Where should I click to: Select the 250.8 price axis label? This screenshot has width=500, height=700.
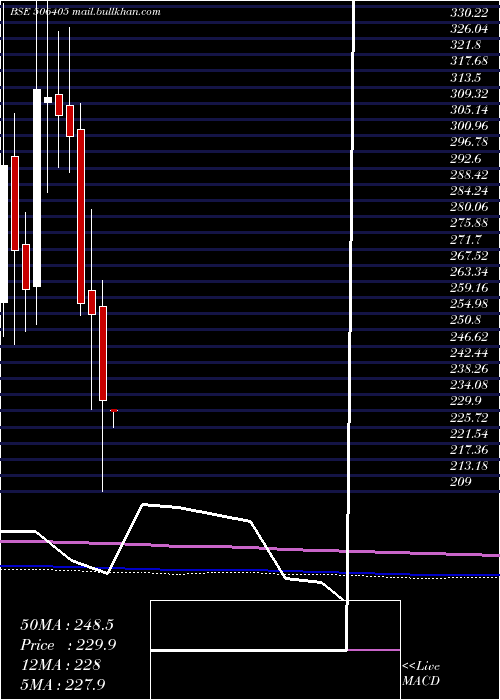point(465,321)
